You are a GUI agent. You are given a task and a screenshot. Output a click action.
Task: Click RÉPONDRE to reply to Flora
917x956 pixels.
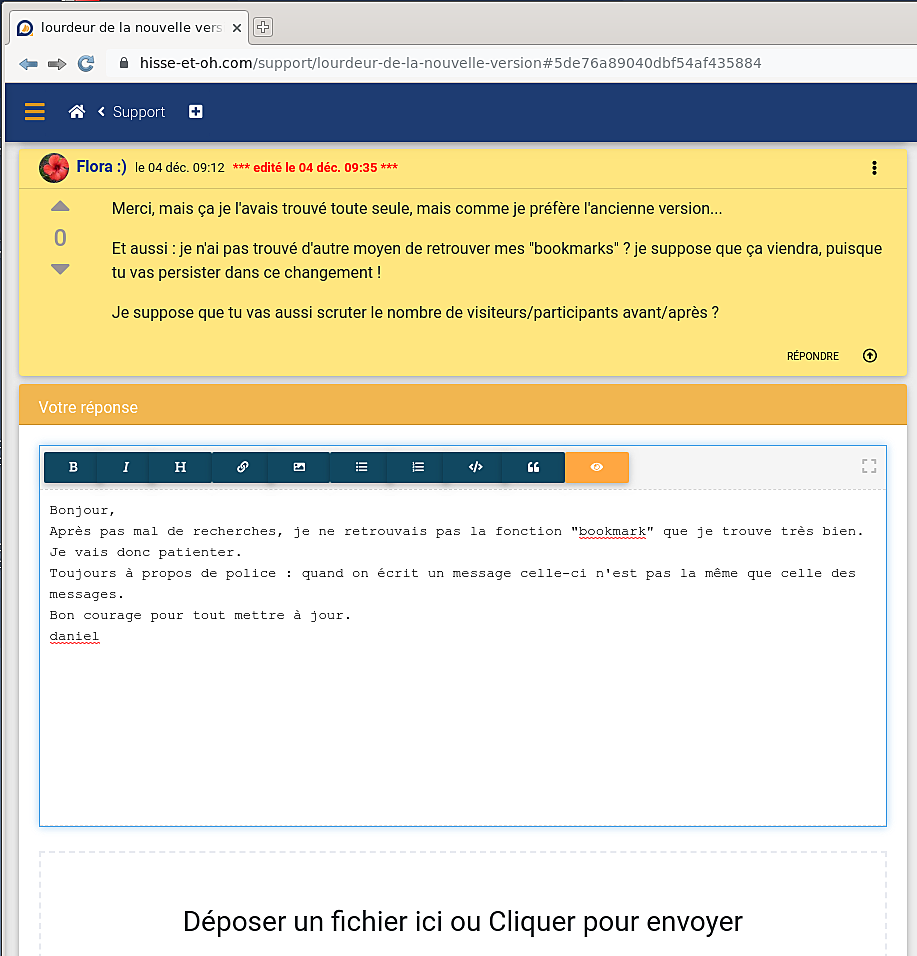pos(813,356)
